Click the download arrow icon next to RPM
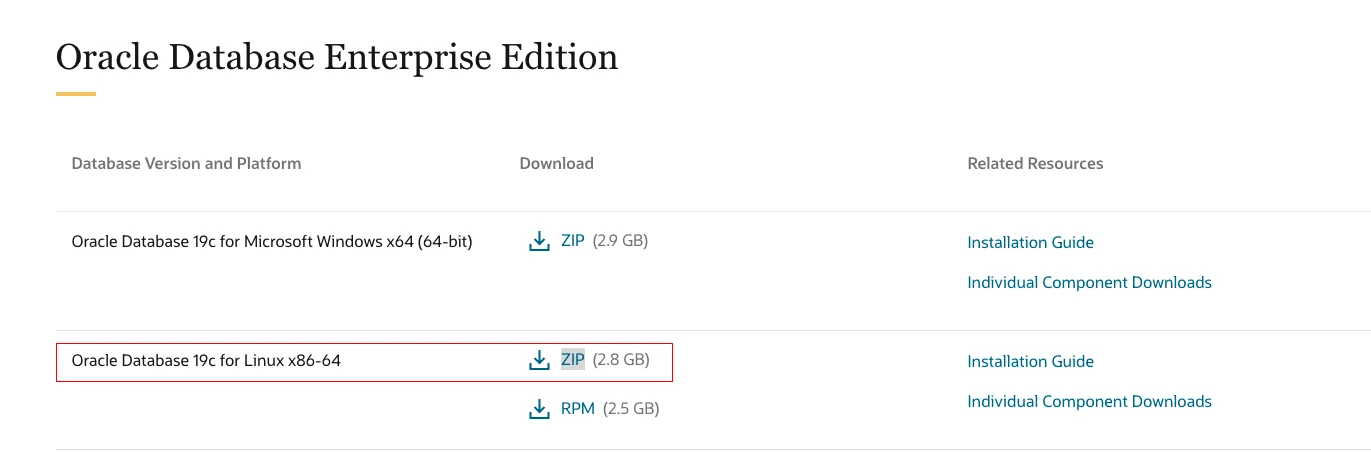Viewport: 1371px width, 452px height. 539,408
